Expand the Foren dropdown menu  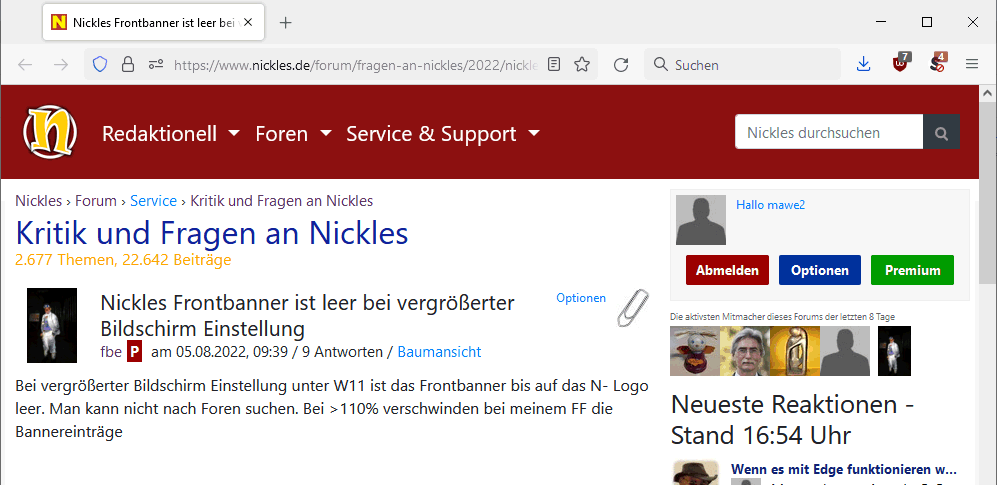coord(294,133)
